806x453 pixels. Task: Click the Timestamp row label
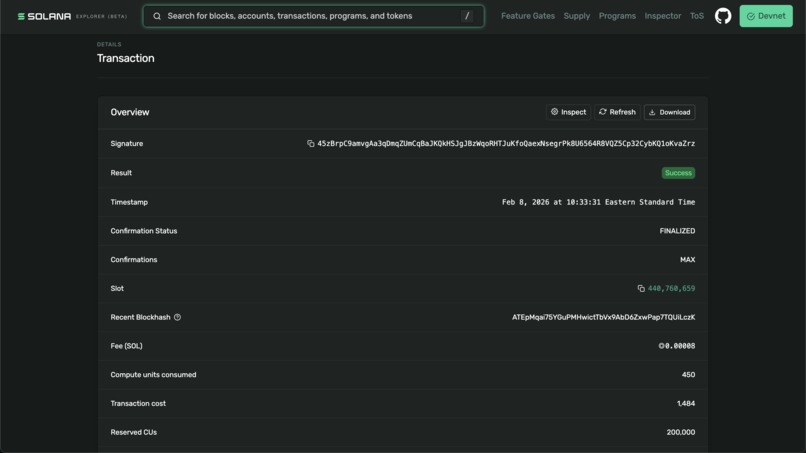(x=129, y=202)
